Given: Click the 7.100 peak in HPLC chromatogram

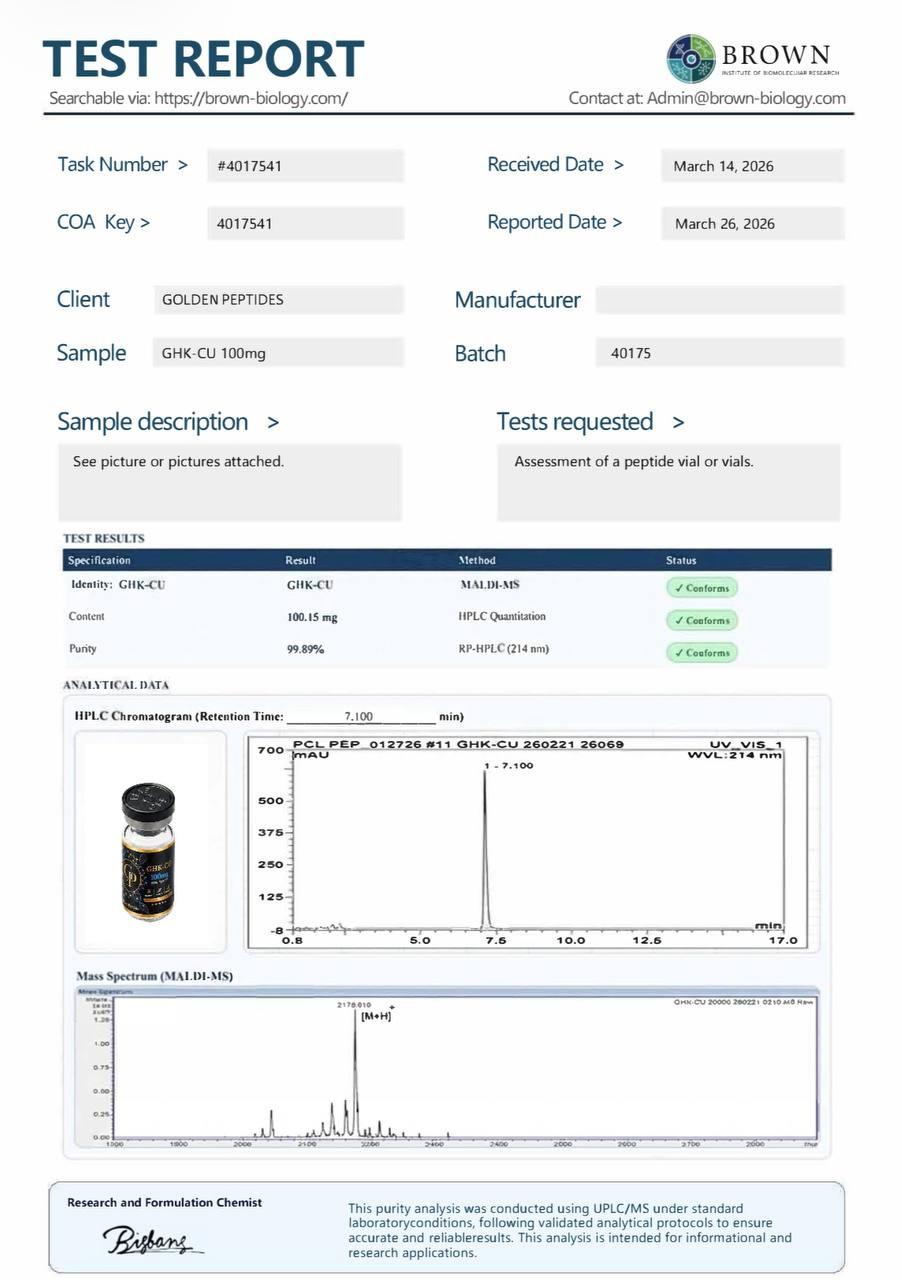Looking at the screenshot, I should click(486, 848).
